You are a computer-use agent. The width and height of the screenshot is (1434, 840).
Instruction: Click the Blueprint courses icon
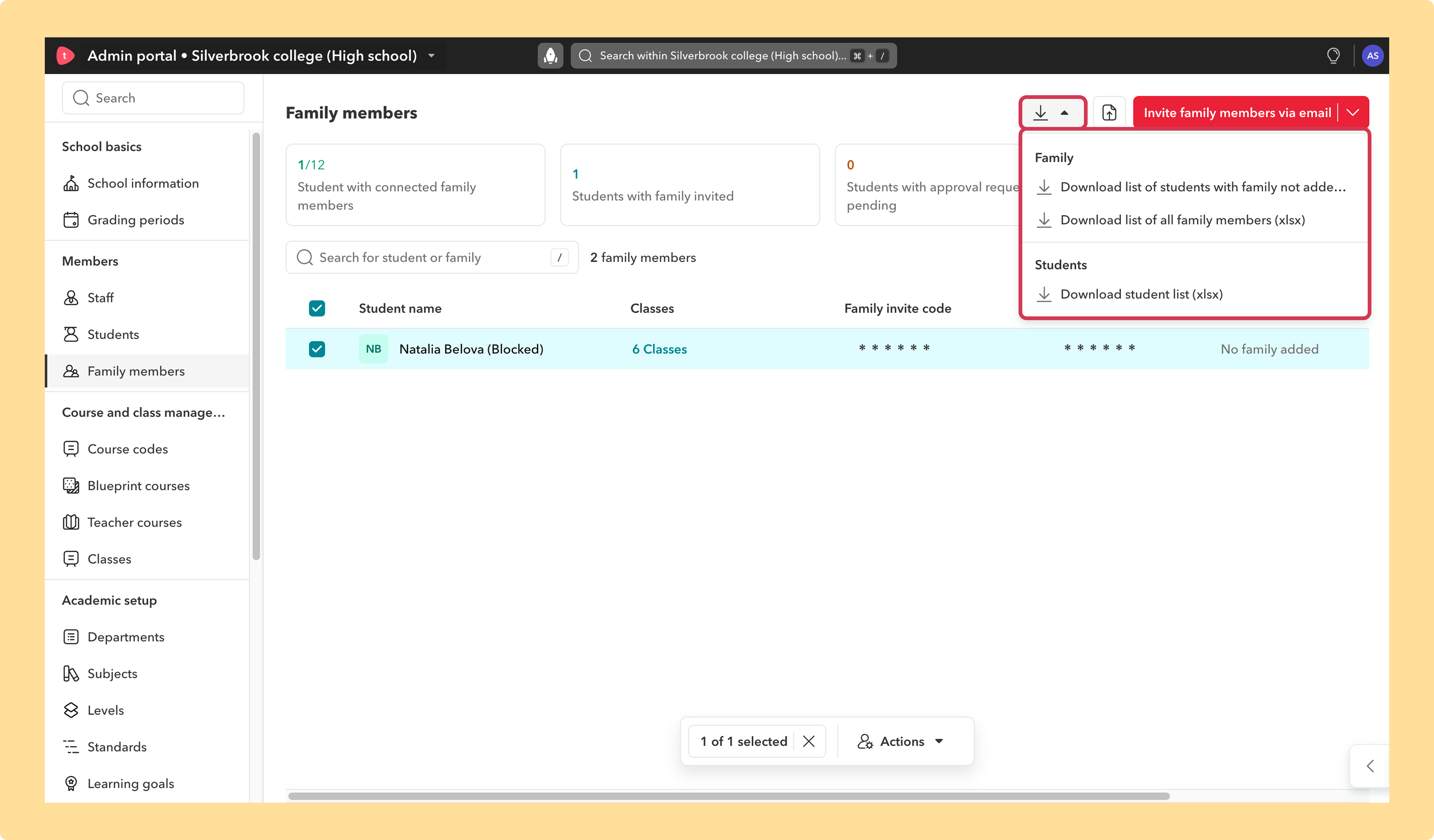71,486
